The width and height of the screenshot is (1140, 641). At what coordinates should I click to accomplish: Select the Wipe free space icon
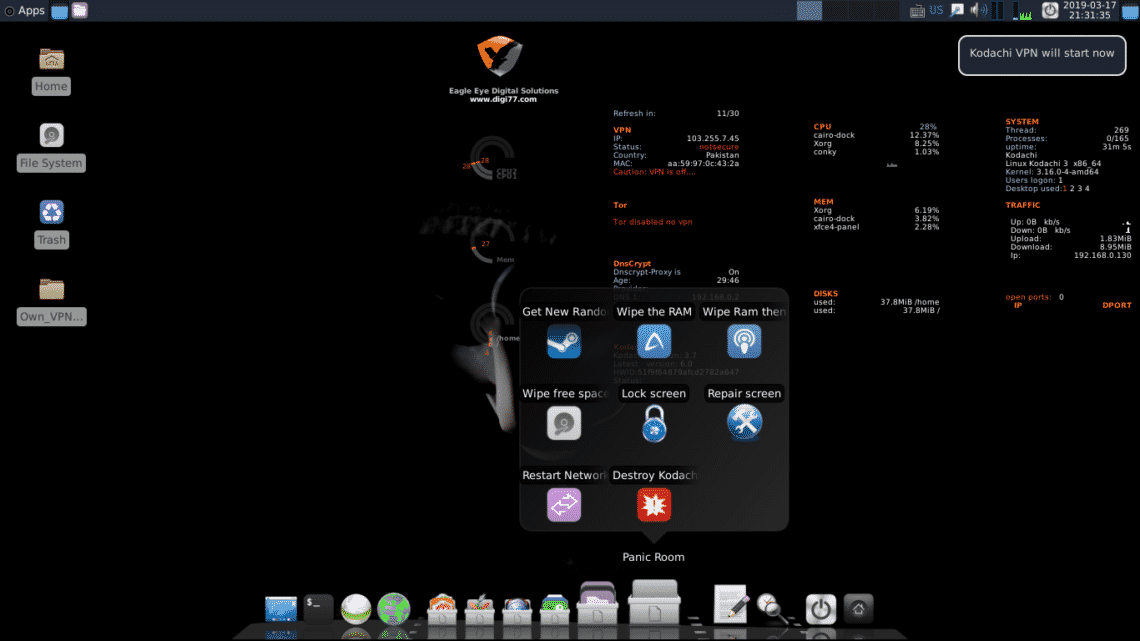click(564, 424)
